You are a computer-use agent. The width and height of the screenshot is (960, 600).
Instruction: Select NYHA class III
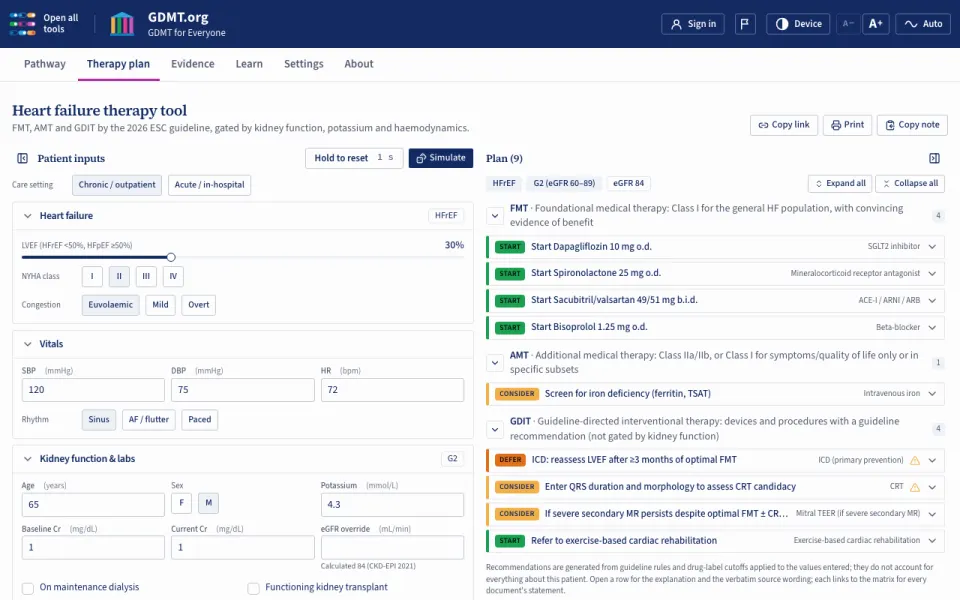146,276
